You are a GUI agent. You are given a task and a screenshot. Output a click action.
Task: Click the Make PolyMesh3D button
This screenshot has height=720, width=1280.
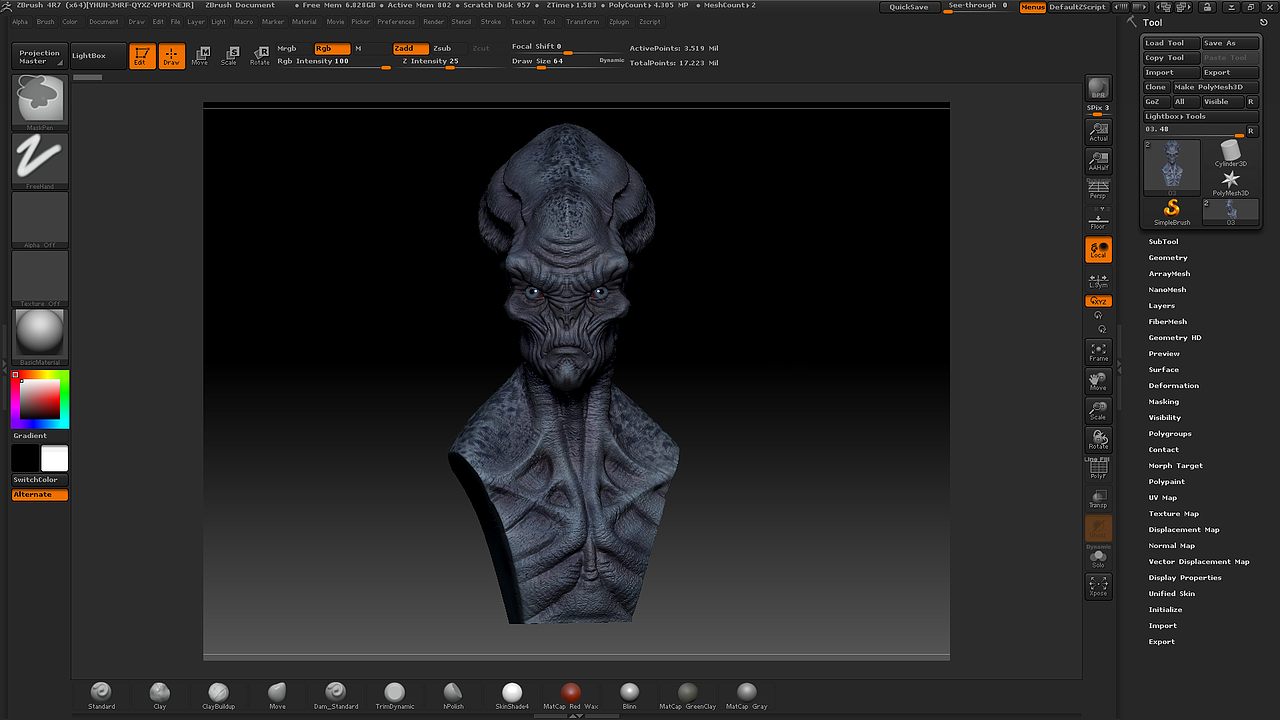point(1215,87)
